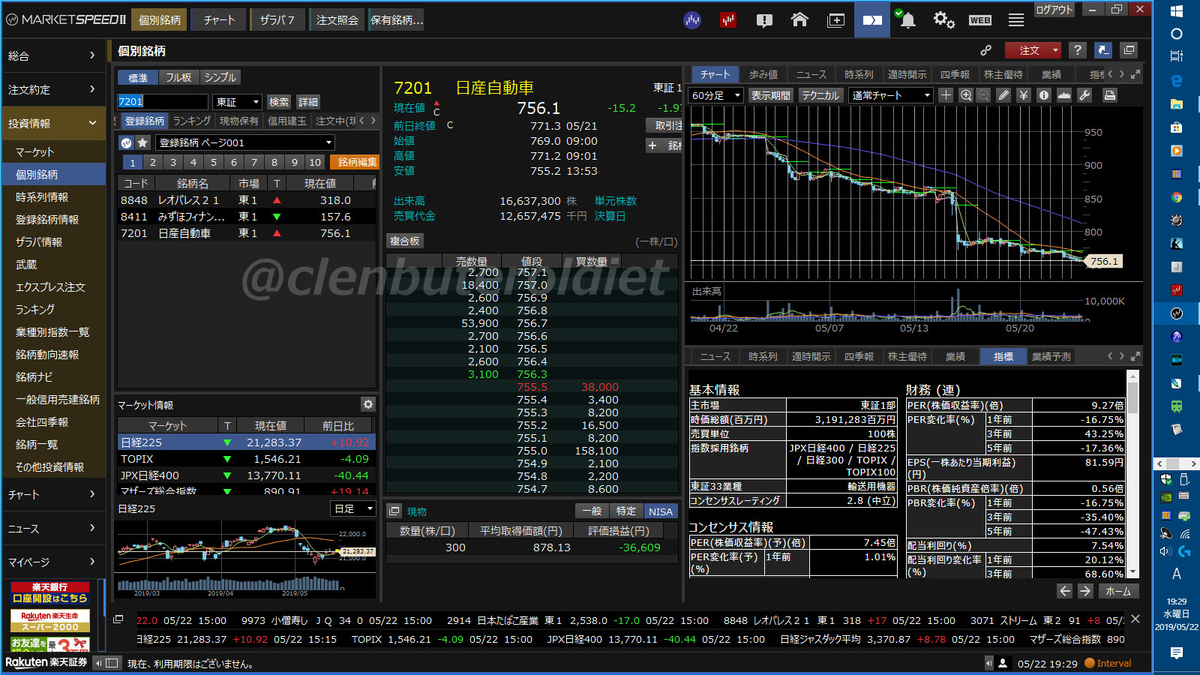Click the blue shortcut arrow icon
Screen dimensions: 1200x675
pos(1103,50)
